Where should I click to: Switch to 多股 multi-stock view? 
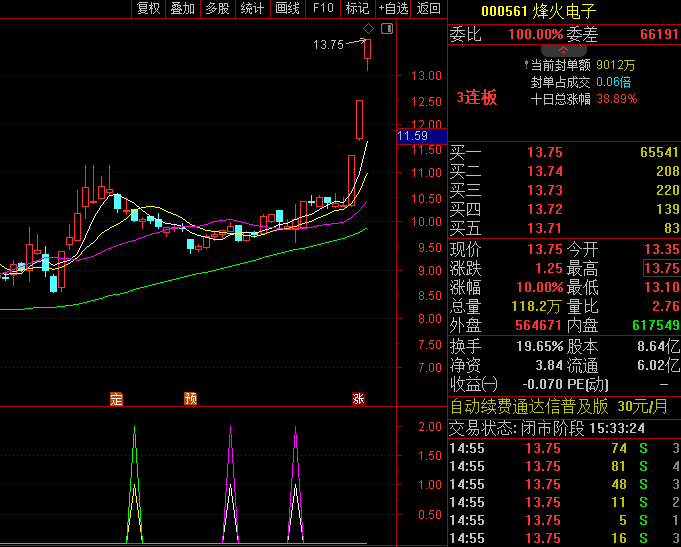tap(217, 9)
